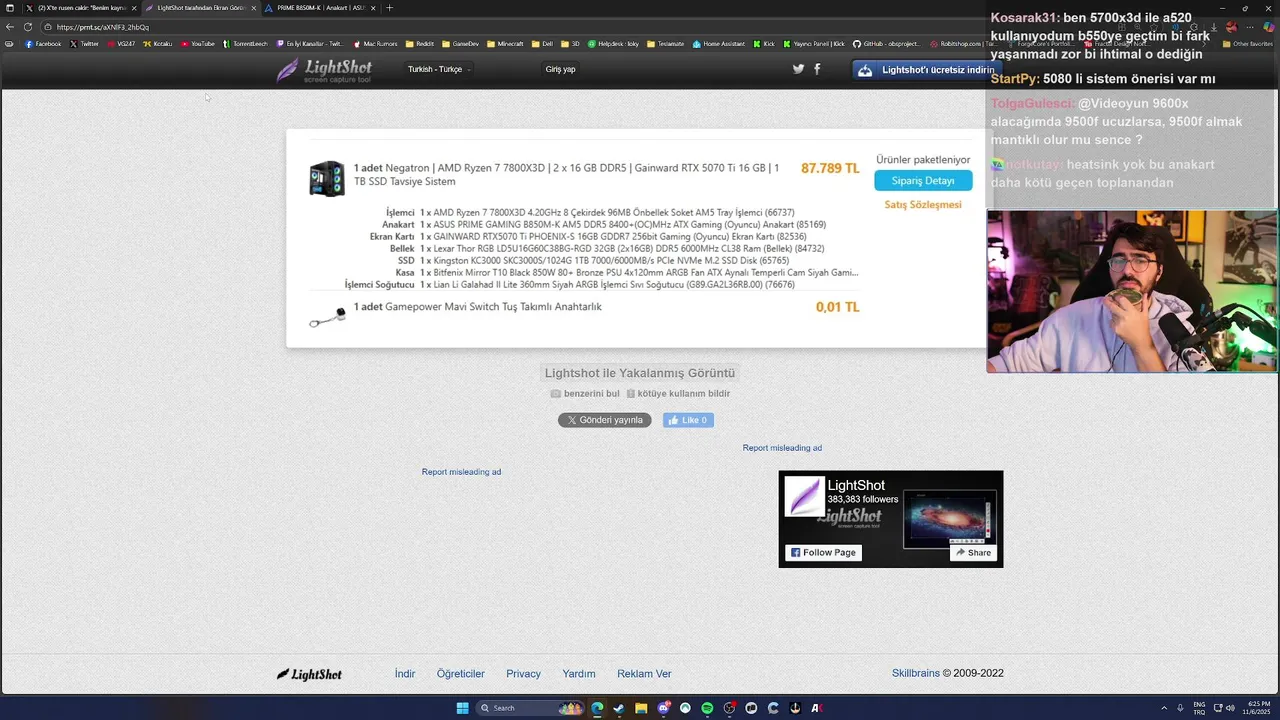Open the Reklam Ver footer link
The height and width of the screenshot is (720, 1280).
(644, 674)
